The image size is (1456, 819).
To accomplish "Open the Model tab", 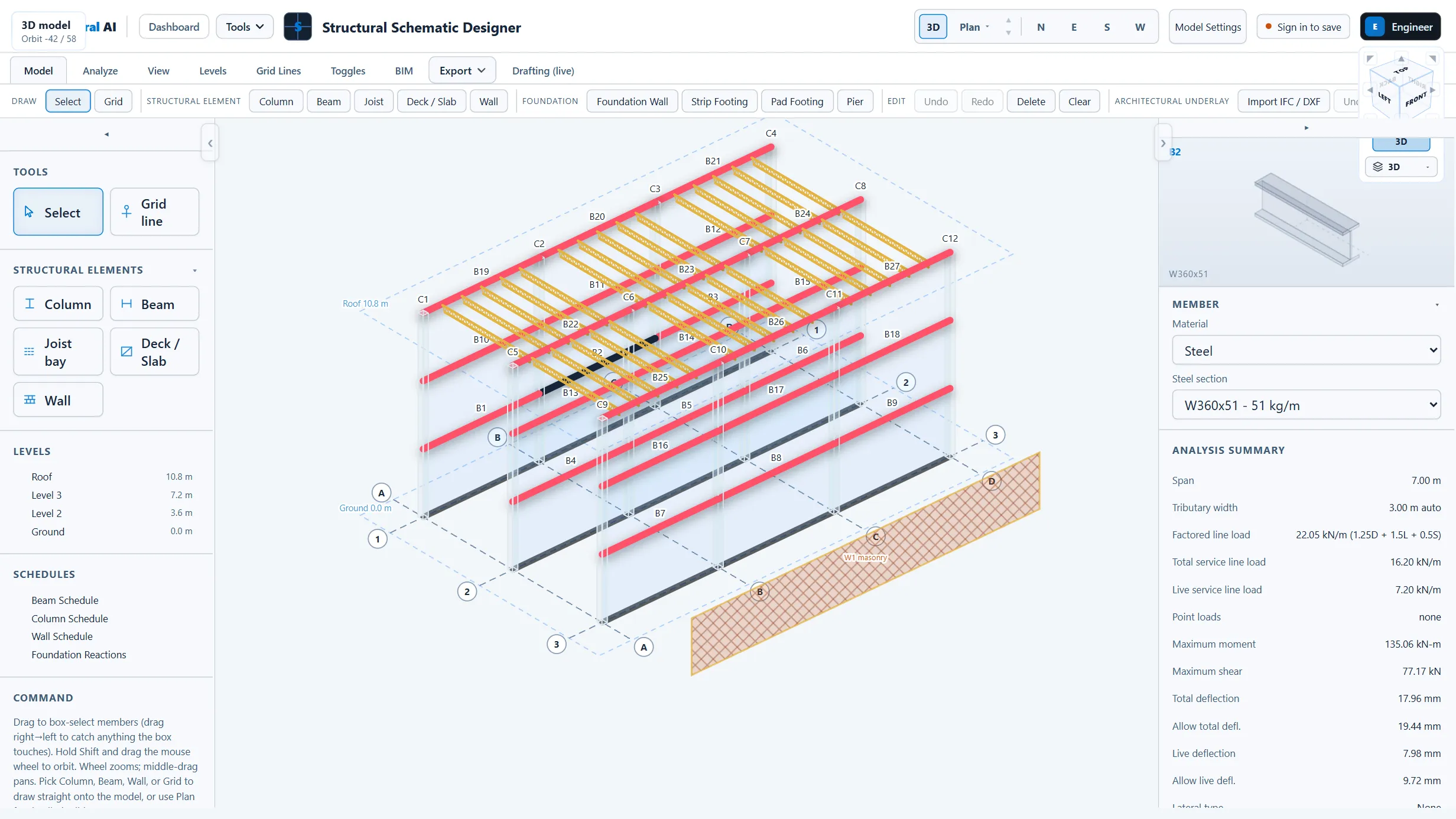I will coord(38,70).
